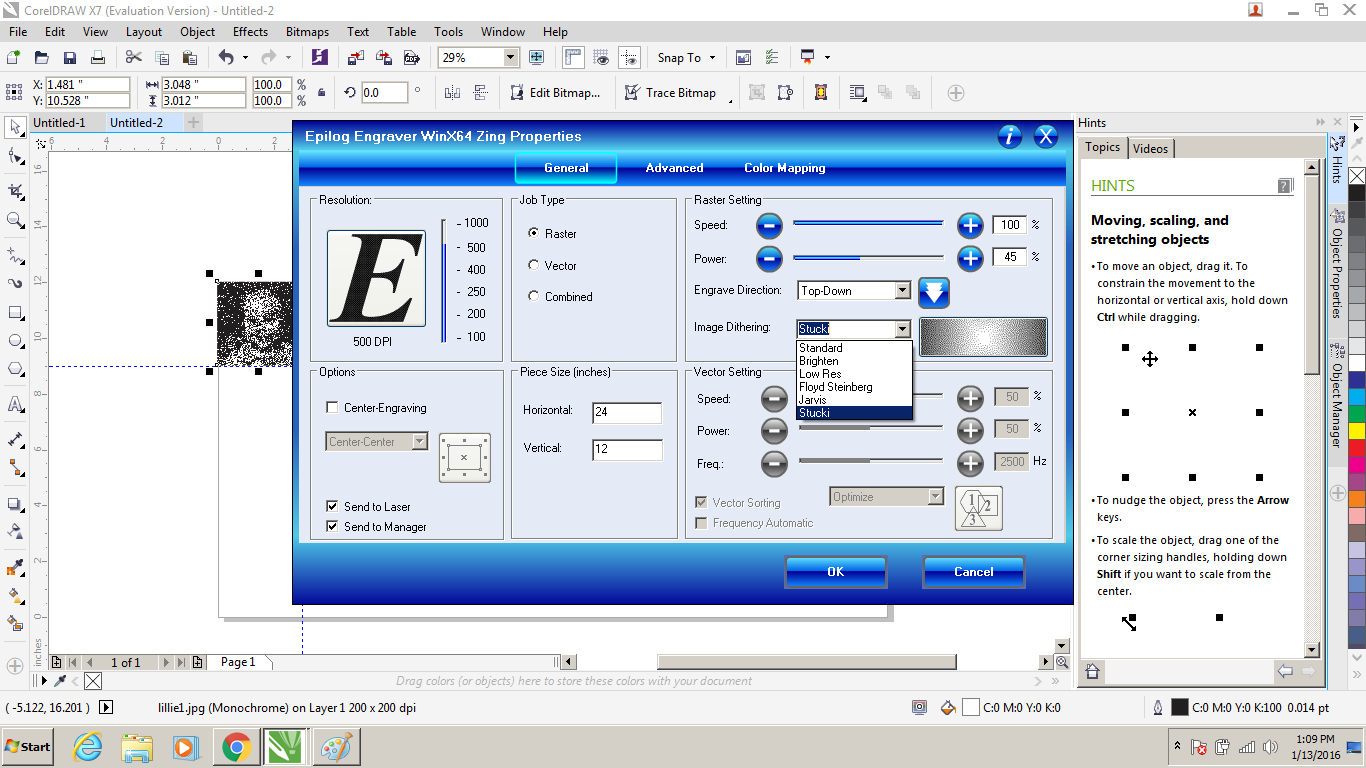
Task: Switch to Untitled-1 document tab
Action: pyautogui.click(x=59, y=123)
